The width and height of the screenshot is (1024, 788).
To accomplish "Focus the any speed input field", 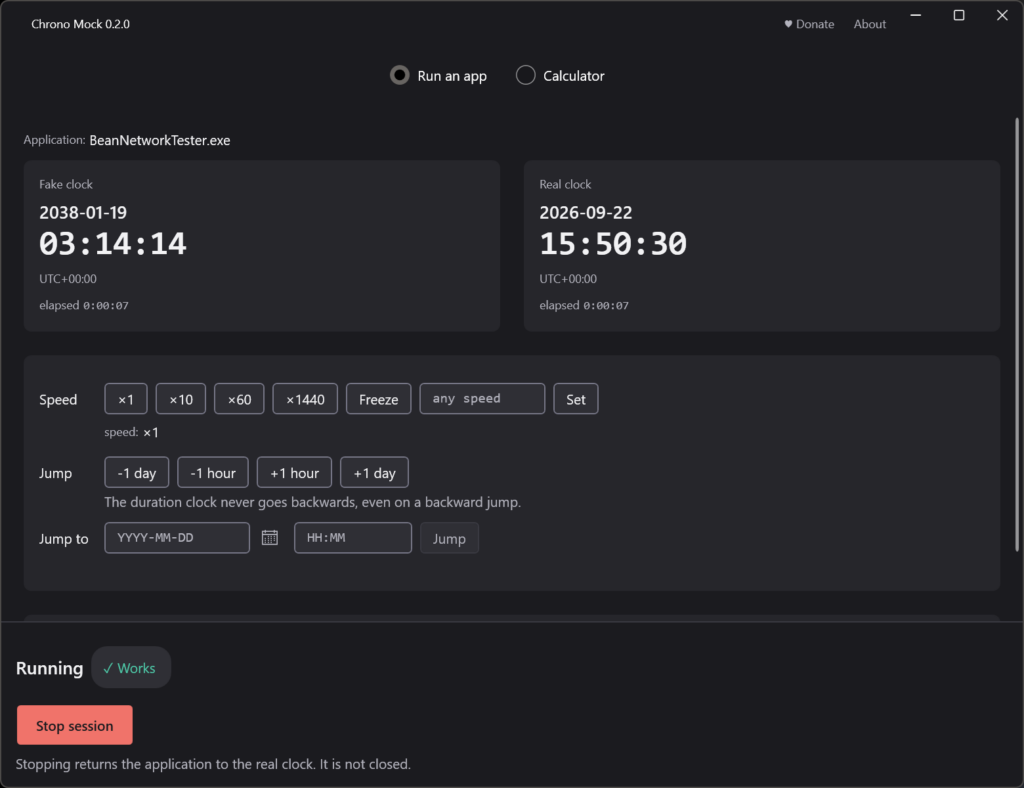I will tap(482, 399).
